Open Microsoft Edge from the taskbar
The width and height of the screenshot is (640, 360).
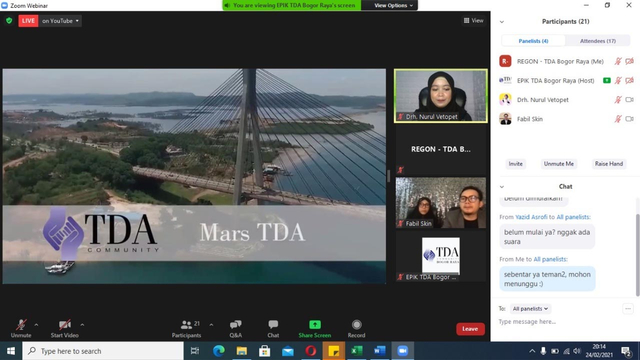(219, 351)
